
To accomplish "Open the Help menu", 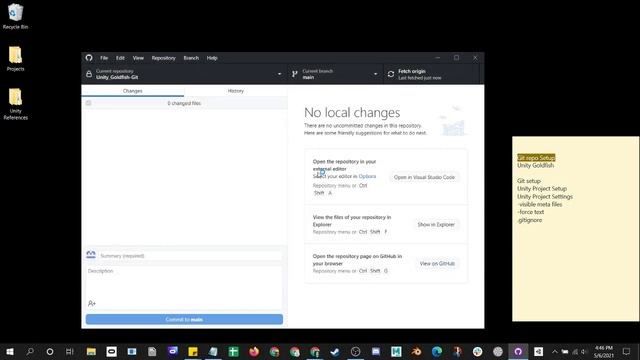I will 212,58.
